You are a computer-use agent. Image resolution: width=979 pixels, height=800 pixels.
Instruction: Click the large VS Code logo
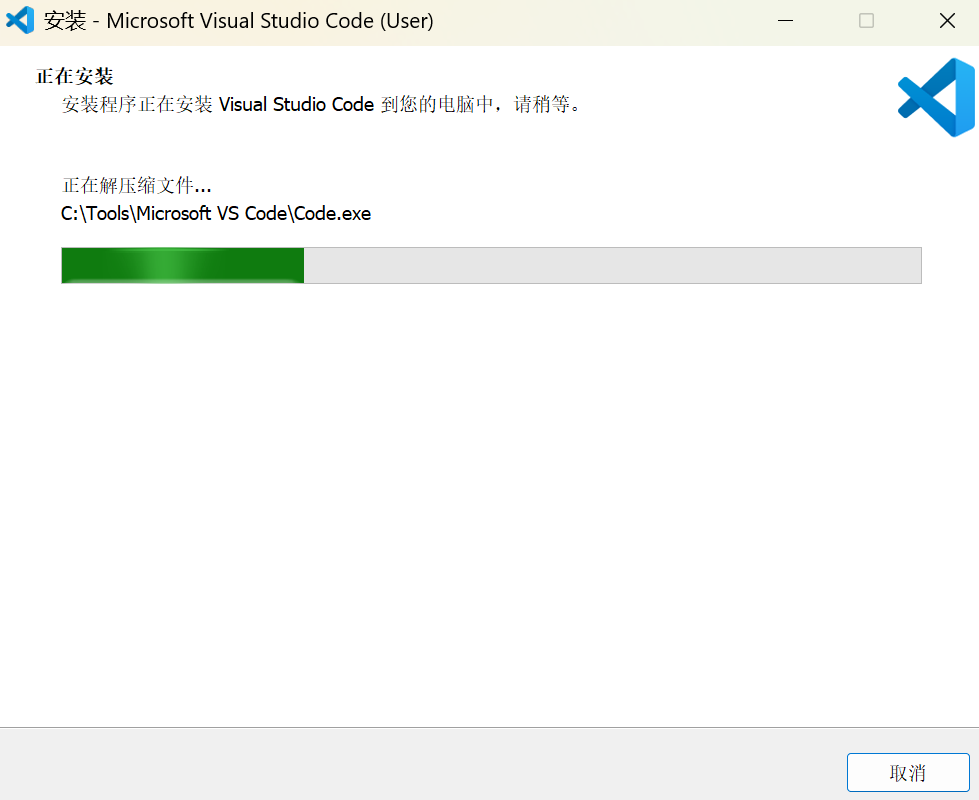tap(936, 97)
